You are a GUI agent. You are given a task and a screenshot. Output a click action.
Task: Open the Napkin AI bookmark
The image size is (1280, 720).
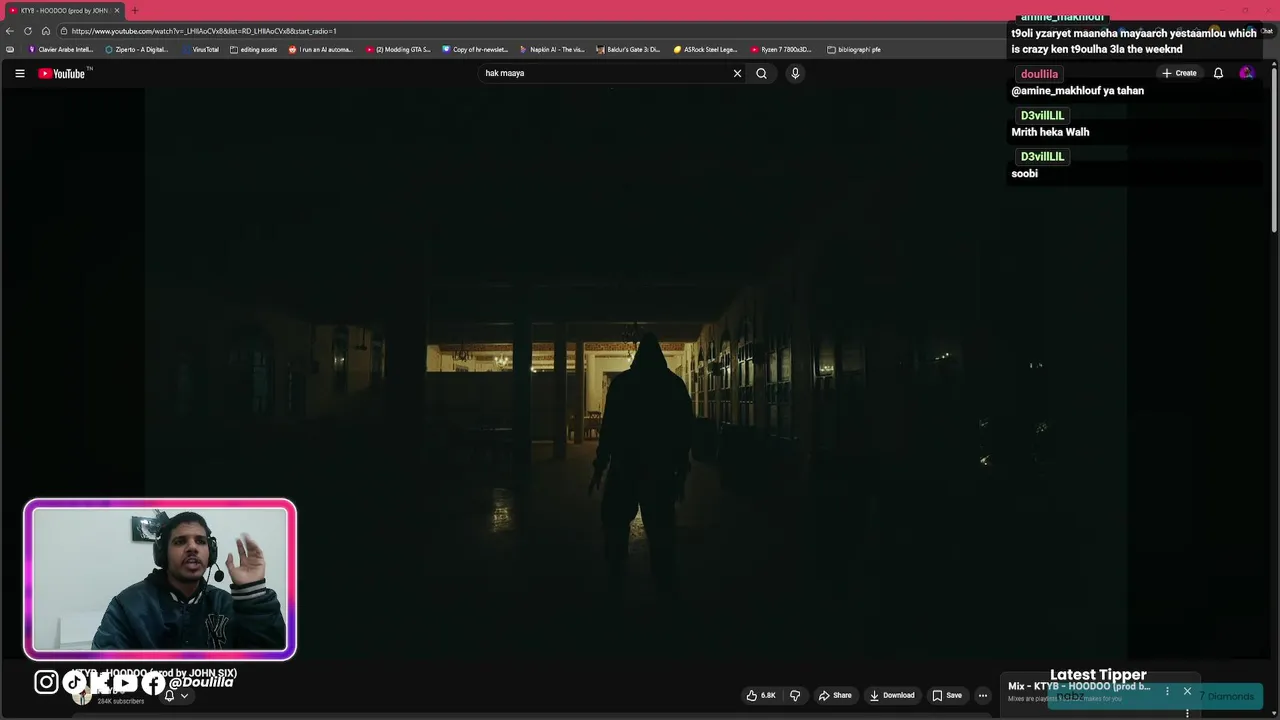(x=552, y=49)
